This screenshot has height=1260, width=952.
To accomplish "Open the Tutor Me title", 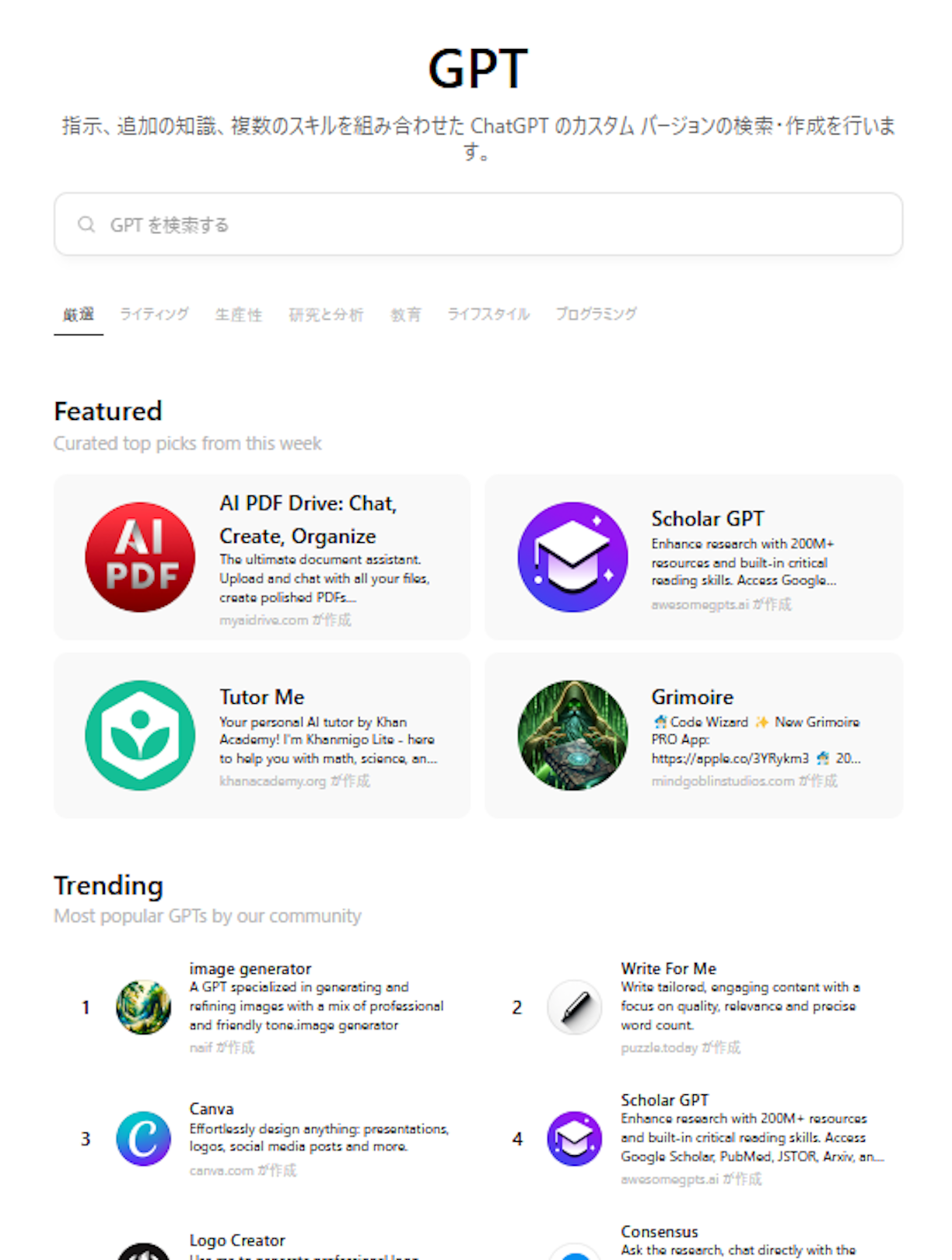I will click(261, 697).
